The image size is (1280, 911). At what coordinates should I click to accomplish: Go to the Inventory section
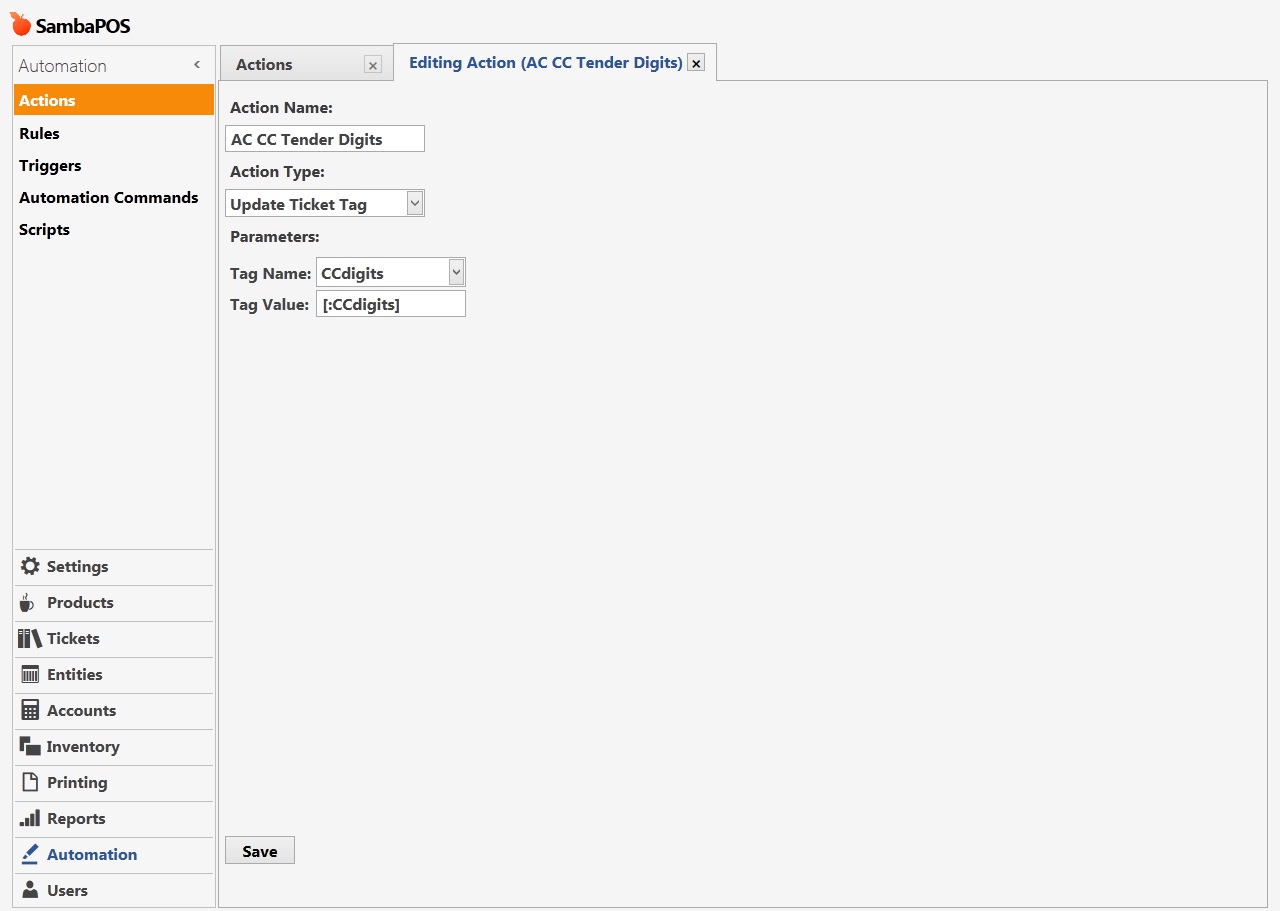114,746
